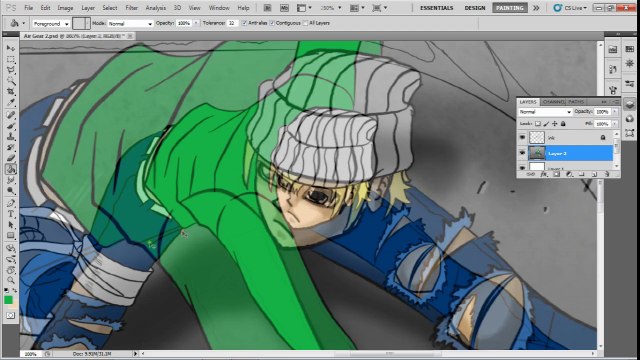This screenshot has width=640, height=360.
Task: Select the Dodge tool
Action: pos(11,191)
